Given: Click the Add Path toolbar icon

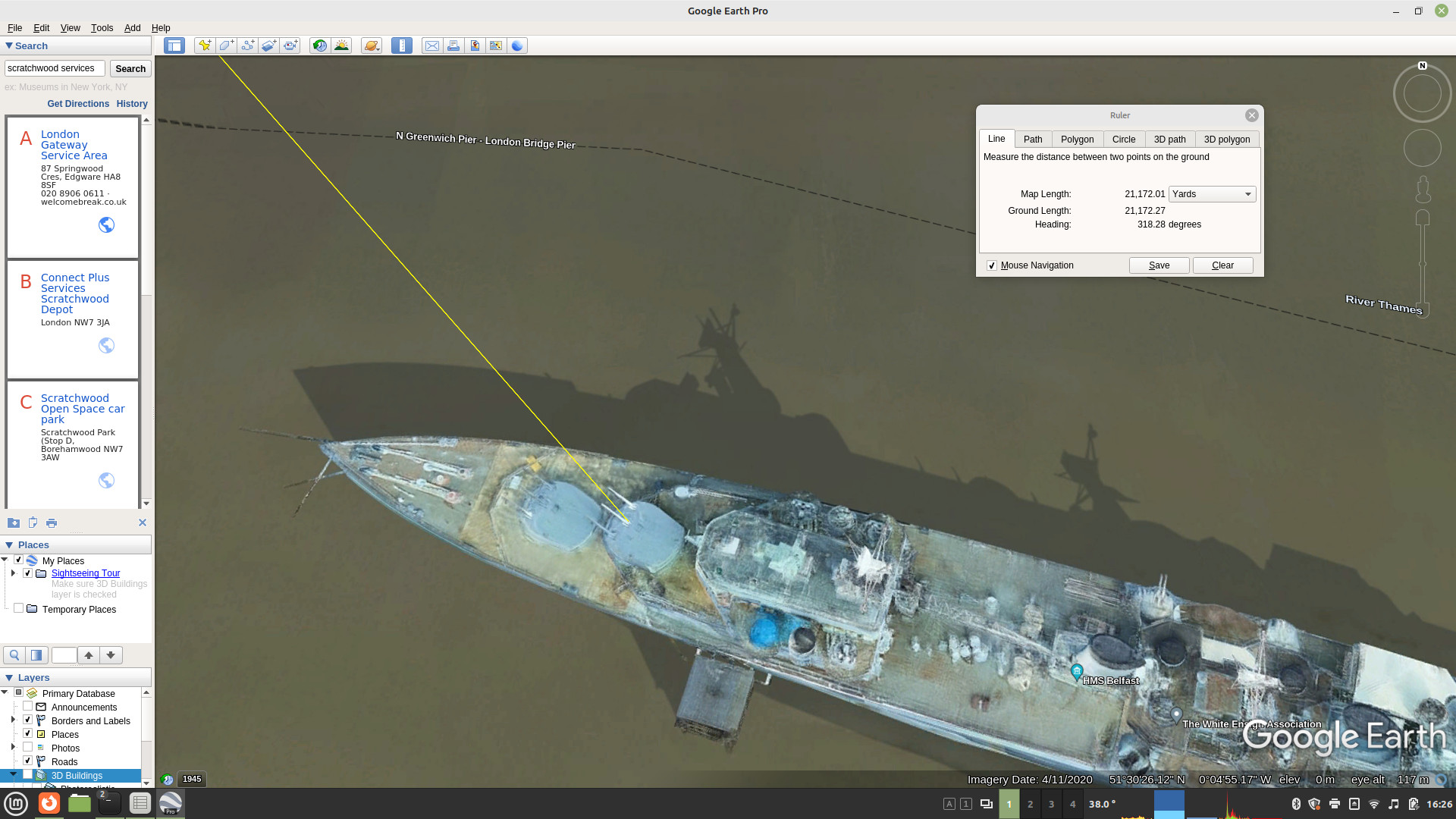Looking at the screenshot, I should click(x=247, y=45).
